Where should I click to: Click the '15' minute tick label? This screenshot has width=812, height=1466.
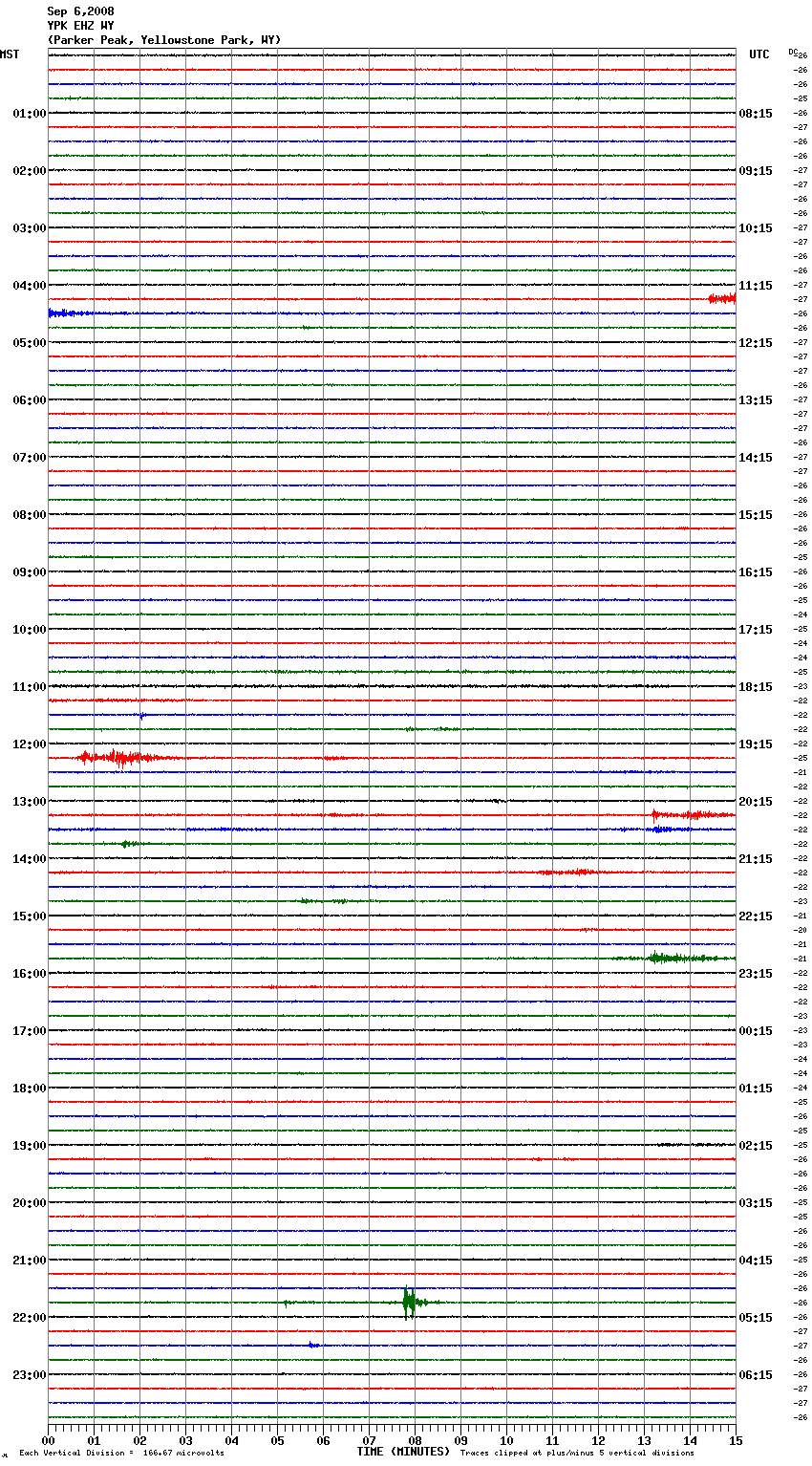pyautogui.click(x=736, y=1440)
